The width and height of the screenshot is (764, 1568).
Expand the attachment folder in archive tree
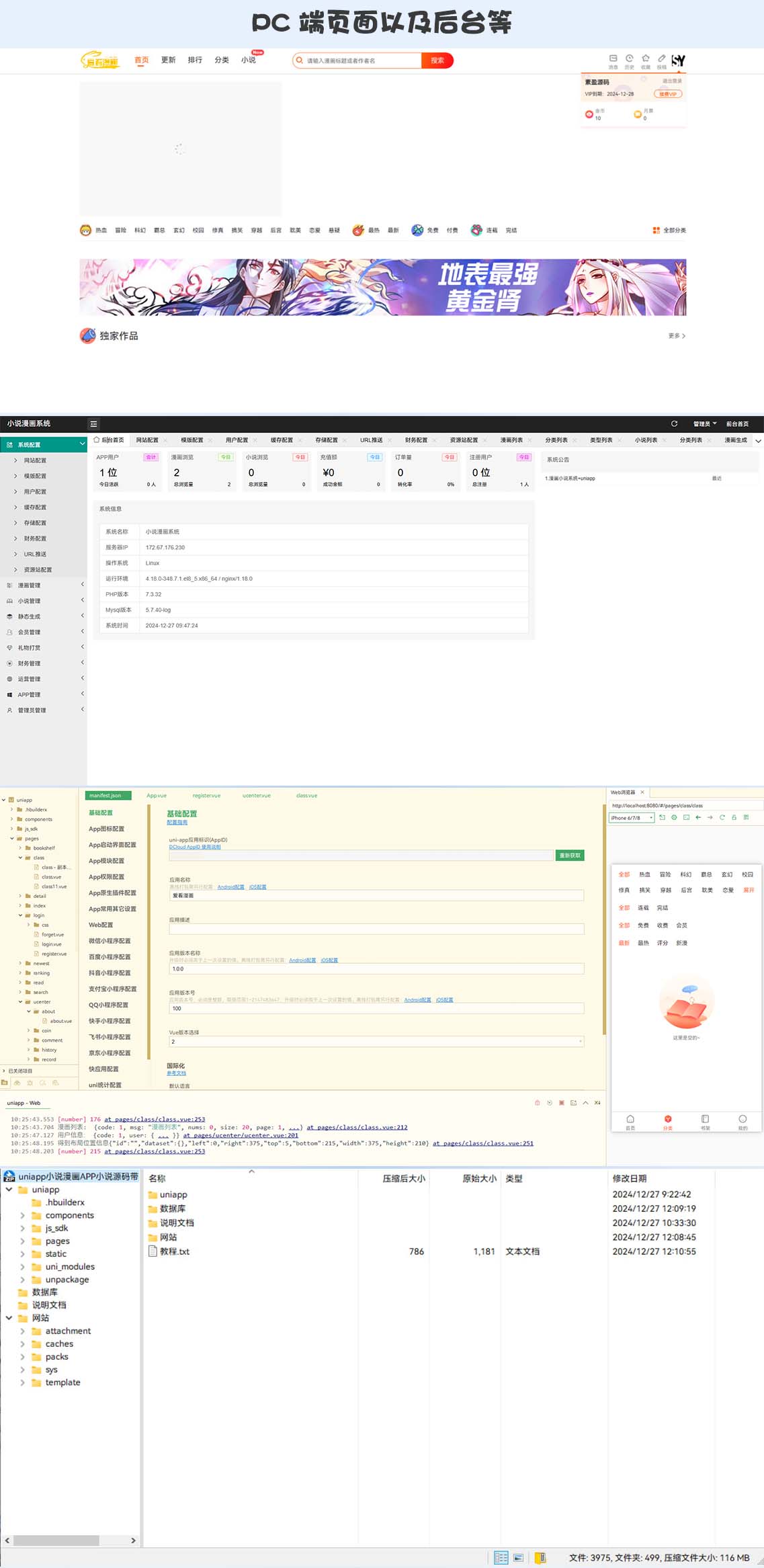click(x=23, y=1331)
